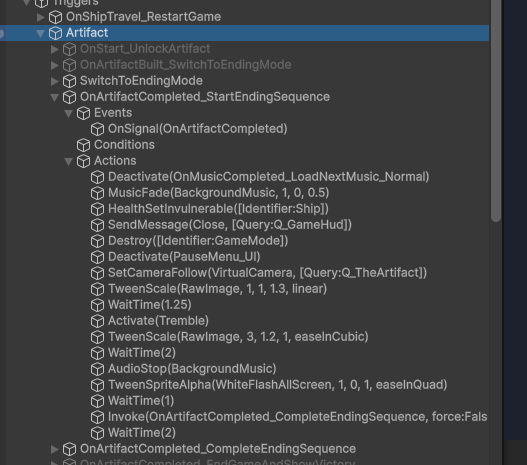527x465 pixels.
Task: Click the cube icon next to WaitTime(1.25)
Action: coord(97,305)
